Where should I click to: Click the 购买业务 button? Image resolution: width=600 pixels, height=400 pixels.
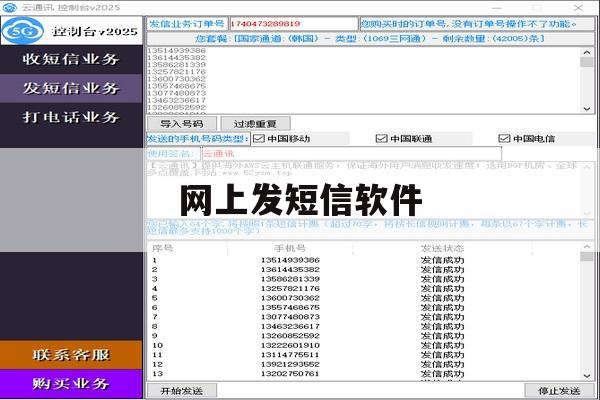(x=71, y=384)
